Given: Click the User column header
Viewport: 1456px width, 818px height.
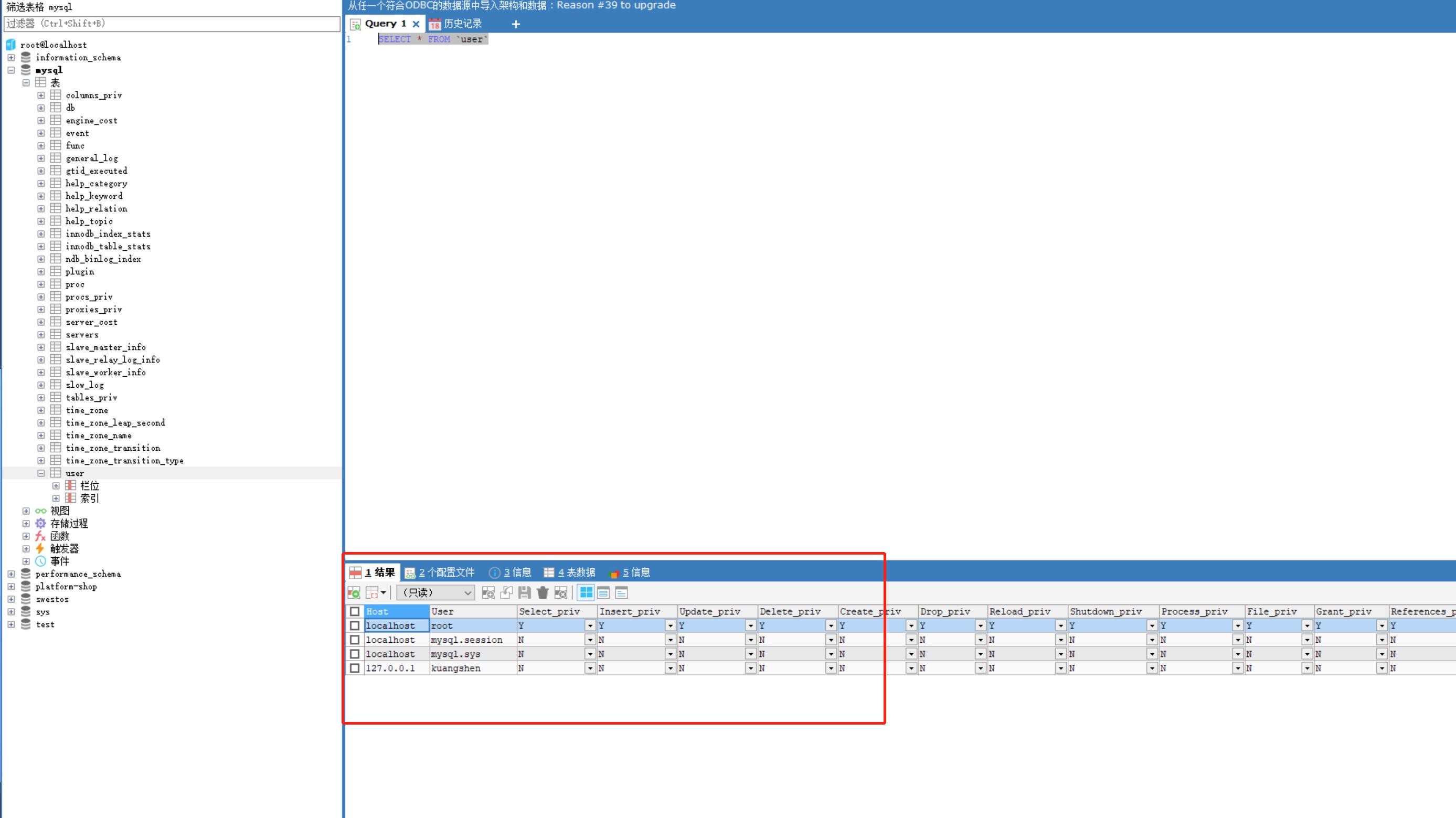Looking at the screenshot, I should click(x=473, y=612).
